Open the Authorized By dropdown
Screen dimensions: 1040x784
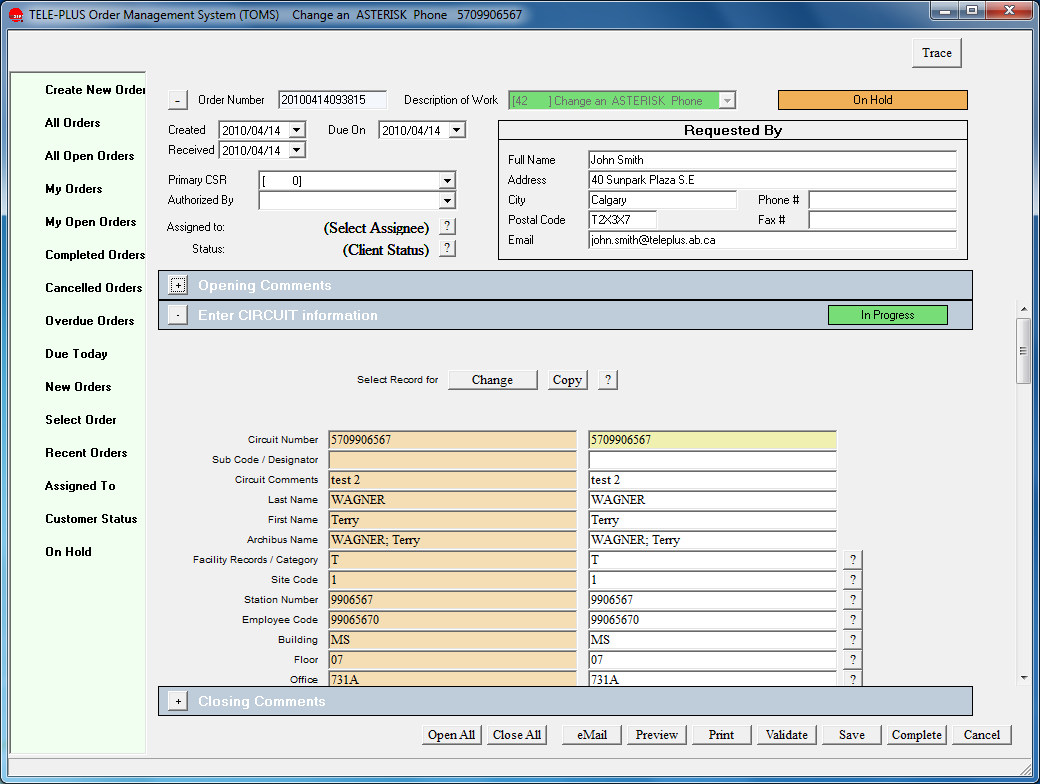pyautogui.click(x=447, y=201)
